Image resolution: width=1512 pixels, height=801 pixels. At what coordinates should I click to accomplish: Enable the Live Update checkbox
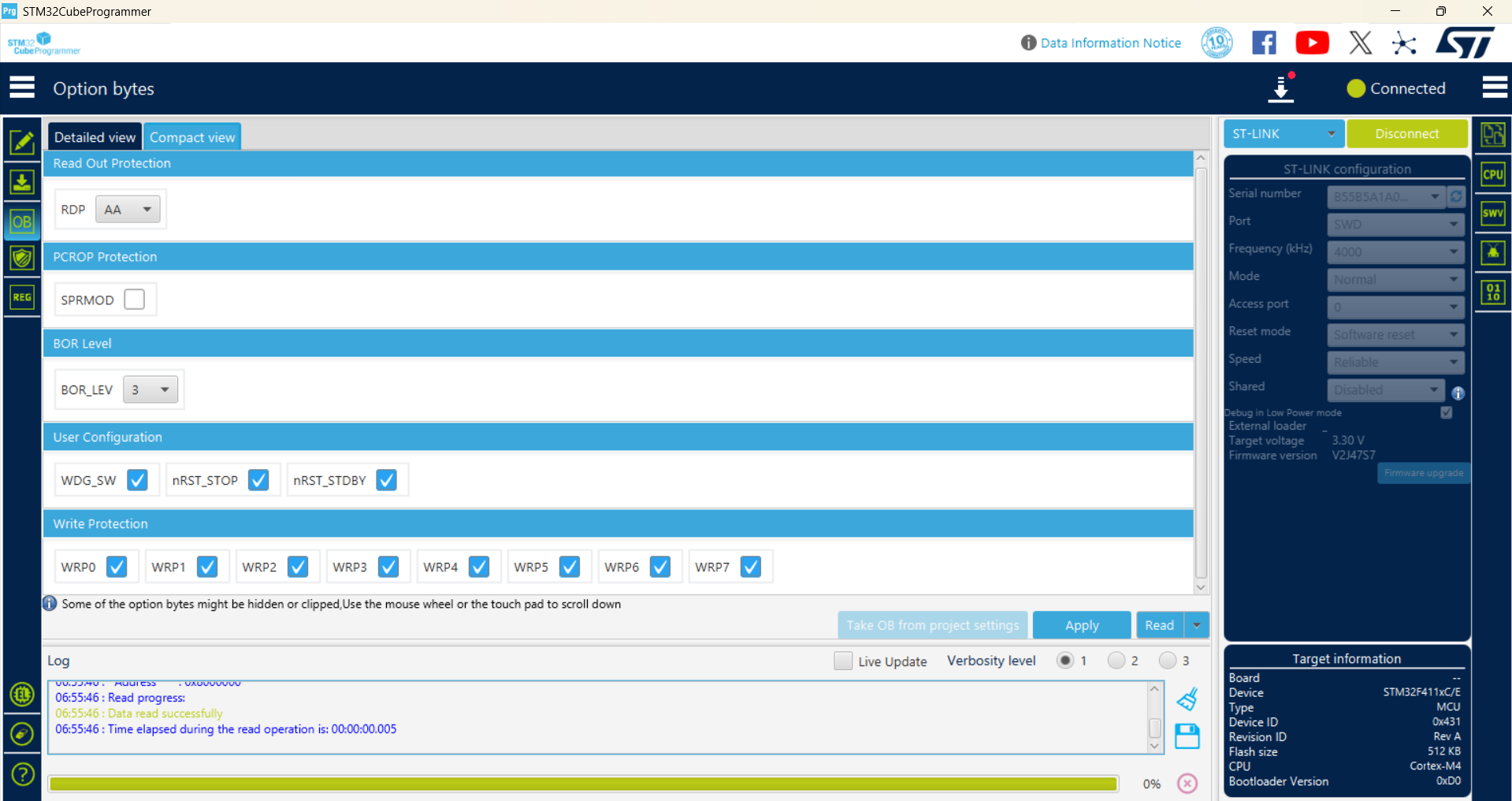pos(843,661)
